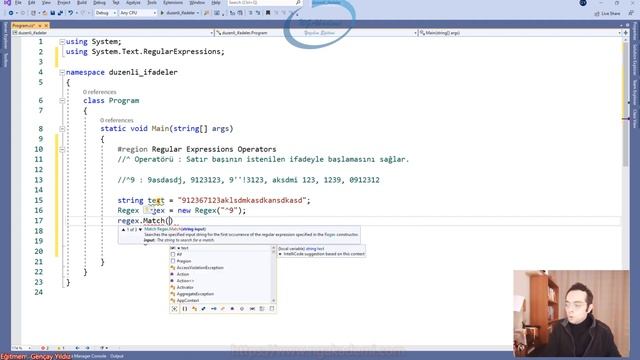Select the 'text' IntelliSense suggestion
This screenshot has width=640, height=360.
pos(220,248)
